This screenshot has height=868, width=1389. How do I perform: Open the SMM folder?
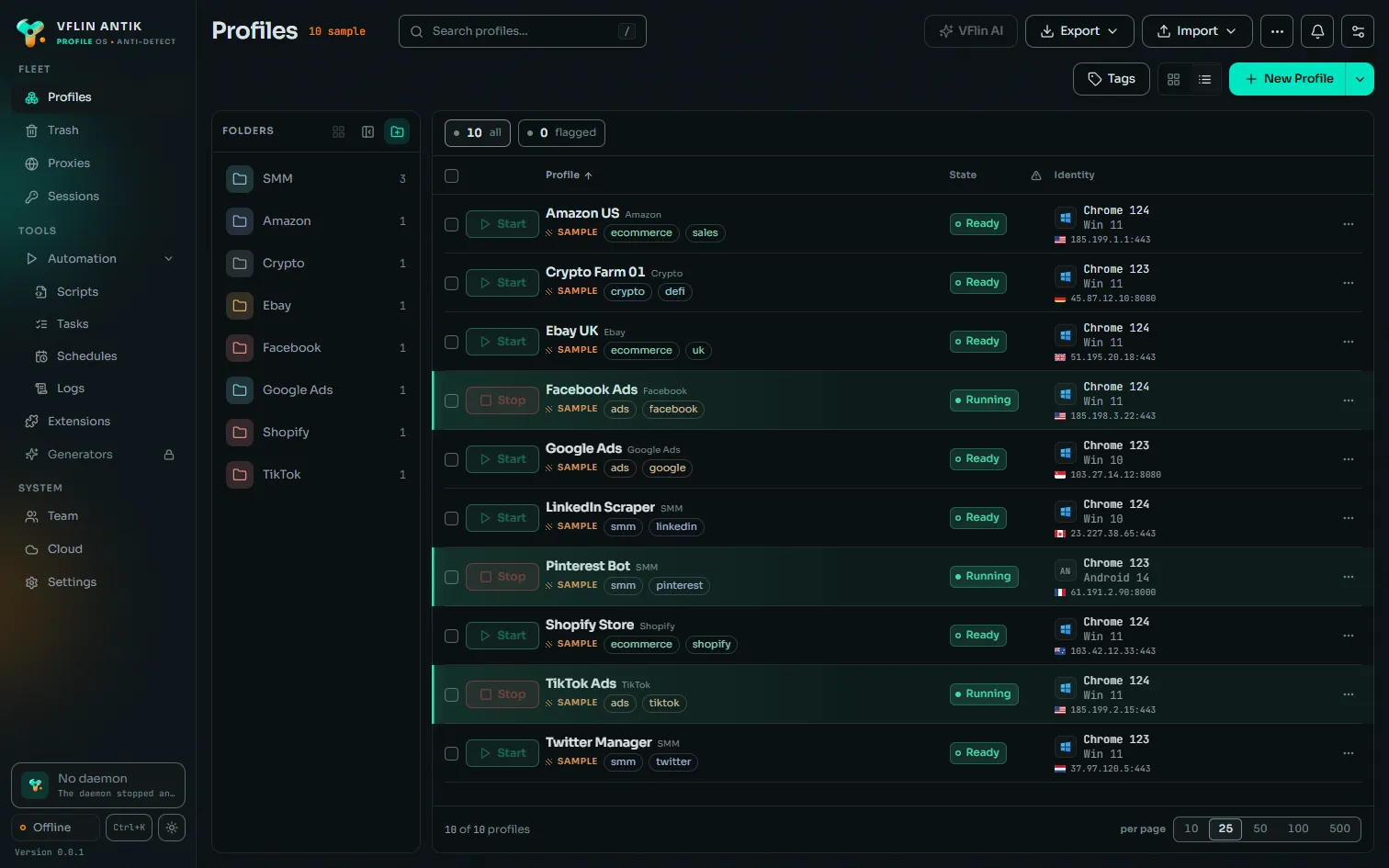316,179
